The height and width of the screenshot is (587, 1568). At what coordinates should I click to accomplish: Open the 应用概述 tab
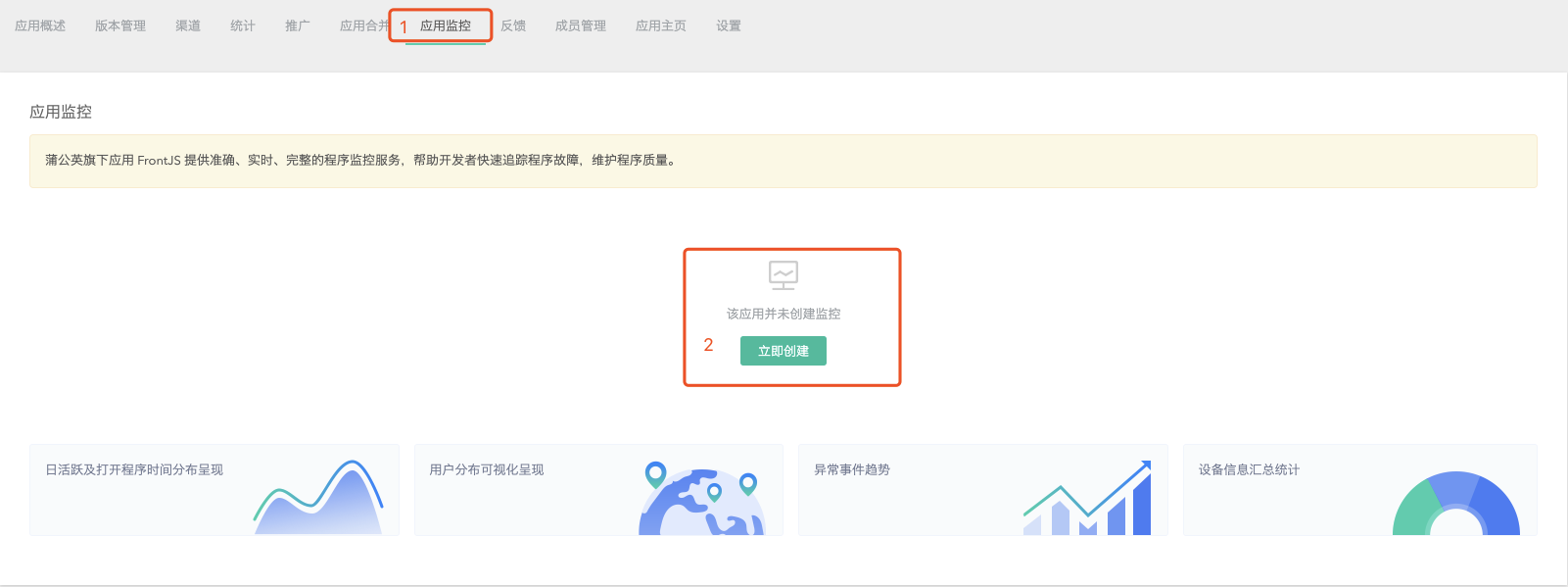pos(40,25)
